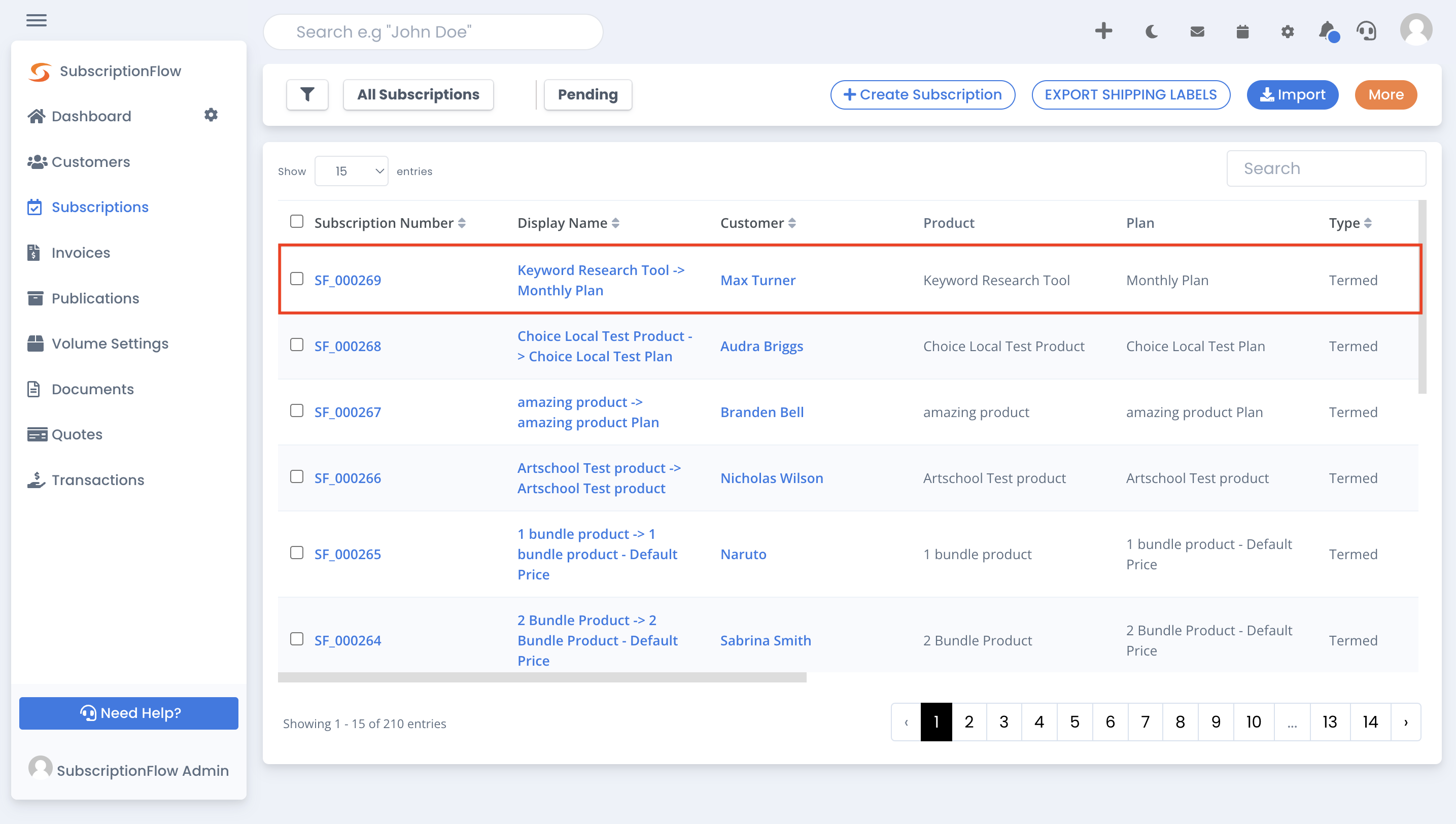Image resolution: width=1456 pixels, height=824 pixels.
Task: Open notifications bell icon
Action: coord(1328,31)
